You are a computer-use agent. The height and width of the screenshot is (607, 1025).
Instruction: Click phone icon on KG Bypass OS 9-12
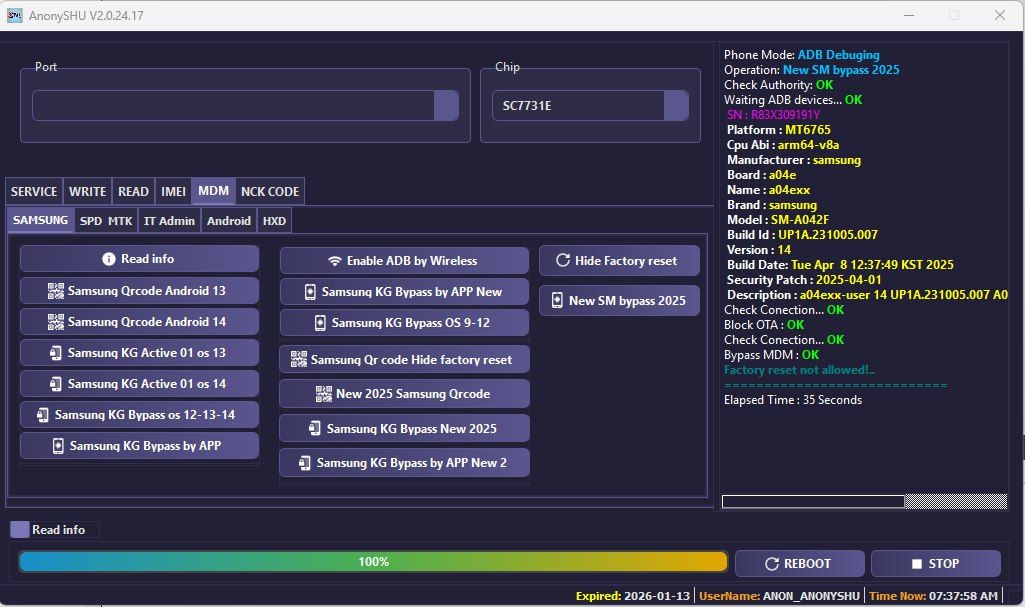pyautogui.click(x=320, y=323)
